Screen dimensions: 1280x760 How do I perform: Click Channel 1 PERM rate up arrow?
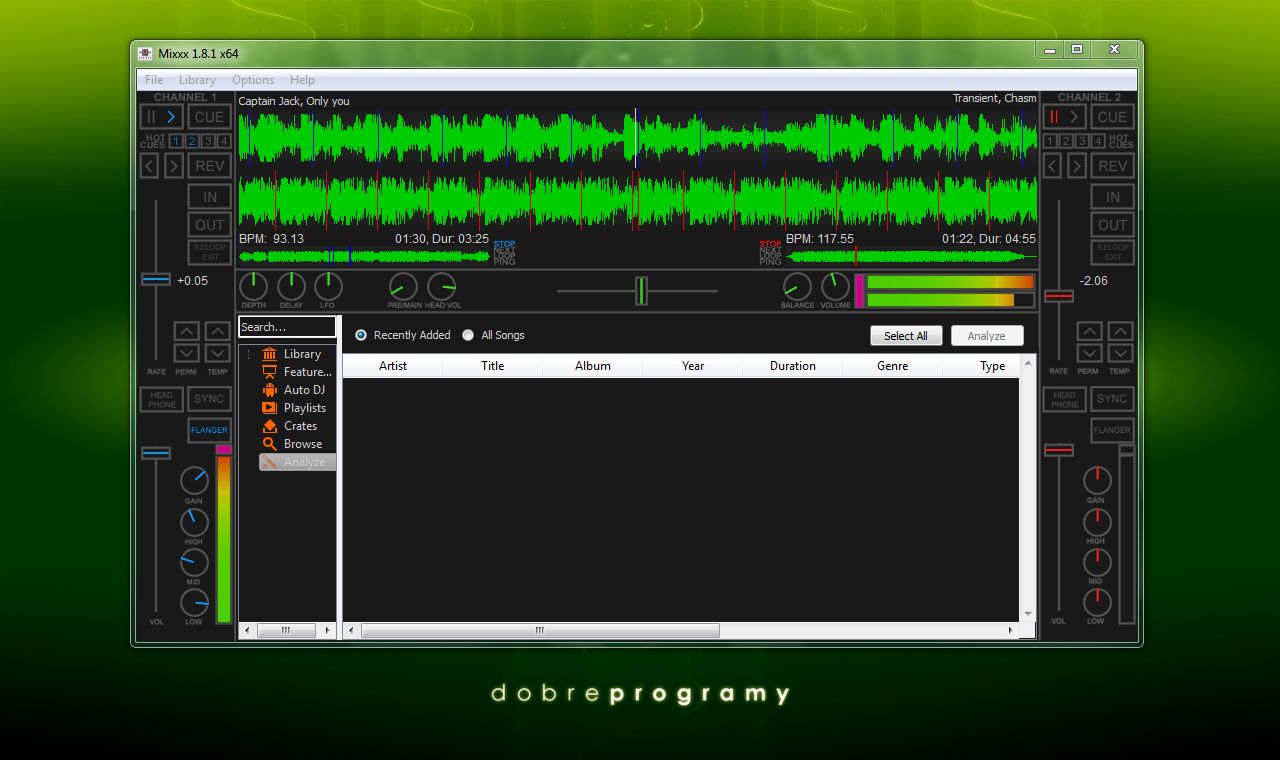(186, 331)
